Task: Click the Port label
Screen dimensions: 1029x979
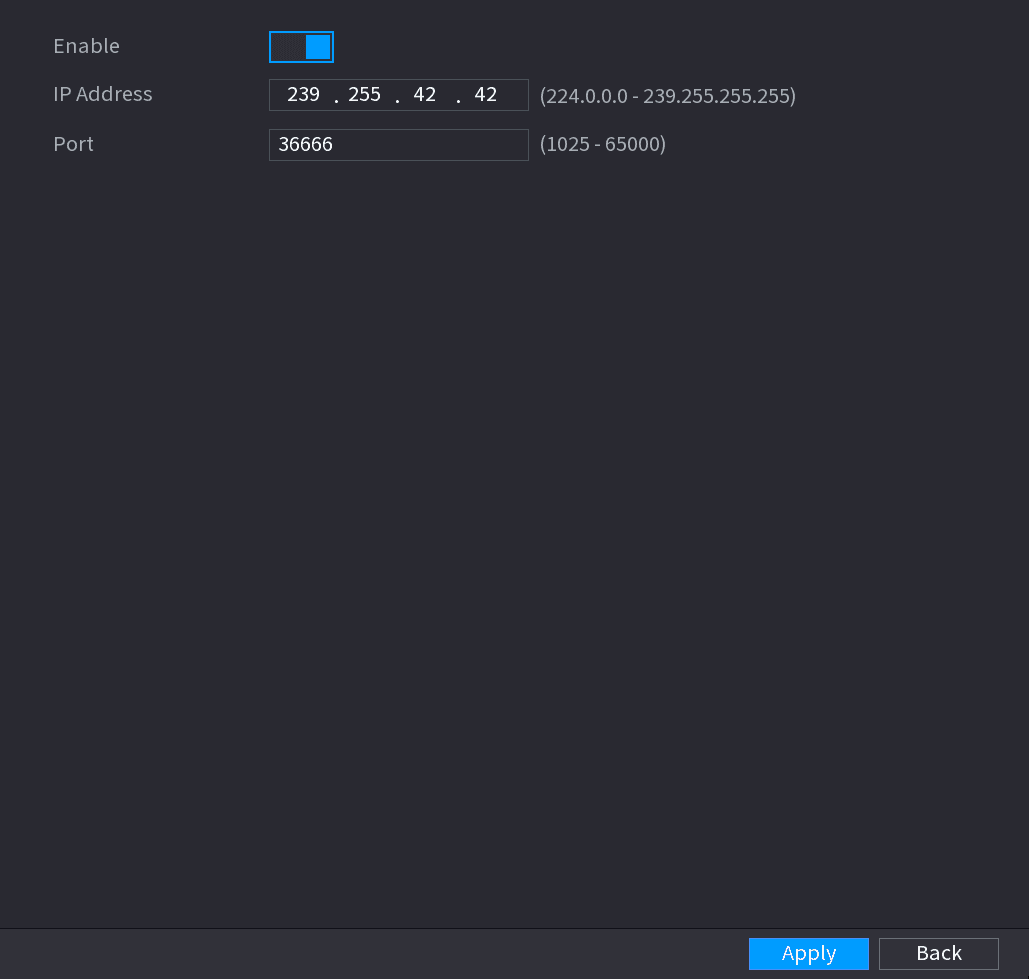Action: pyautogui.click(x=74, y=144)
